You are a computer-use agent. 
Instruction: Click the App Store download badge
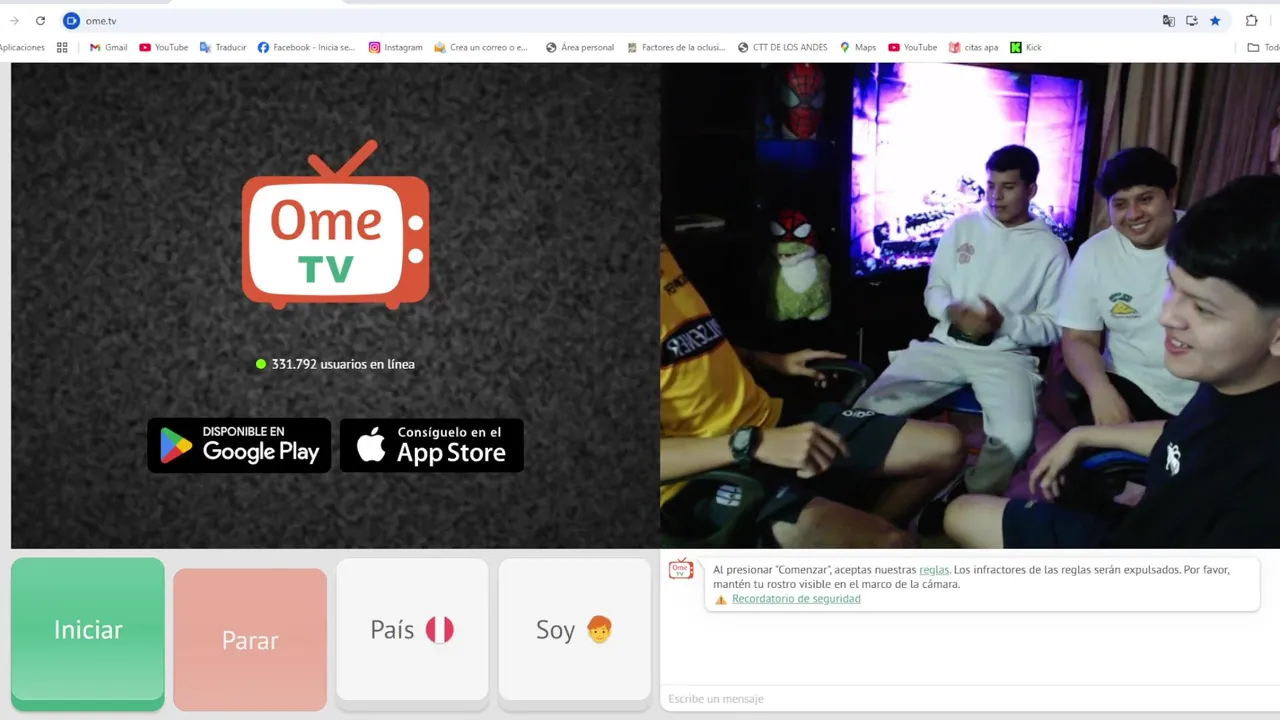432,445
